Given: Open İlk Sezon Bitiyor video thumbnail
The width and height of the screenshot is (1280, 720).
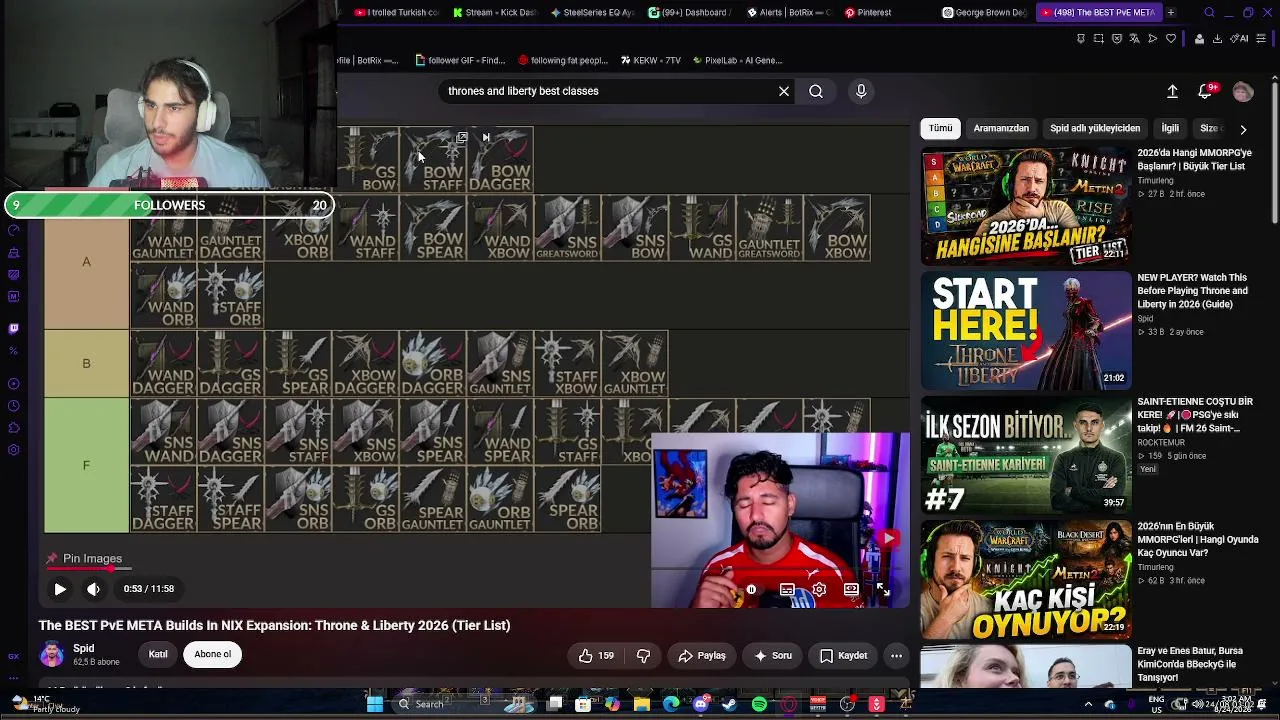Looking at the screenshot, I should pos(1026,454).
